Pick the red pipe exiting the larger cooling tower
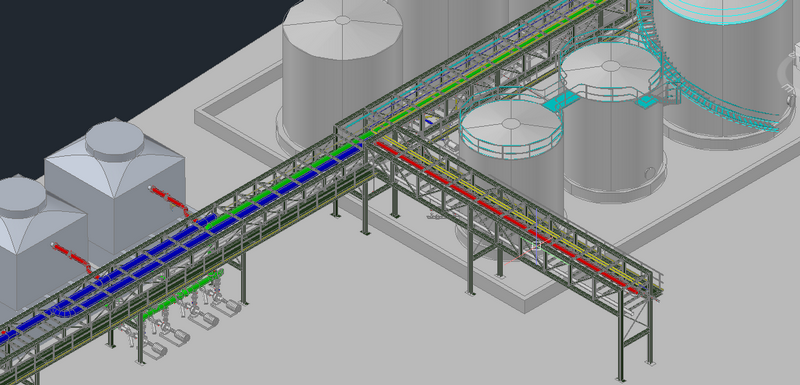Viewport: 800px width, 385px height. pos(170,200)
